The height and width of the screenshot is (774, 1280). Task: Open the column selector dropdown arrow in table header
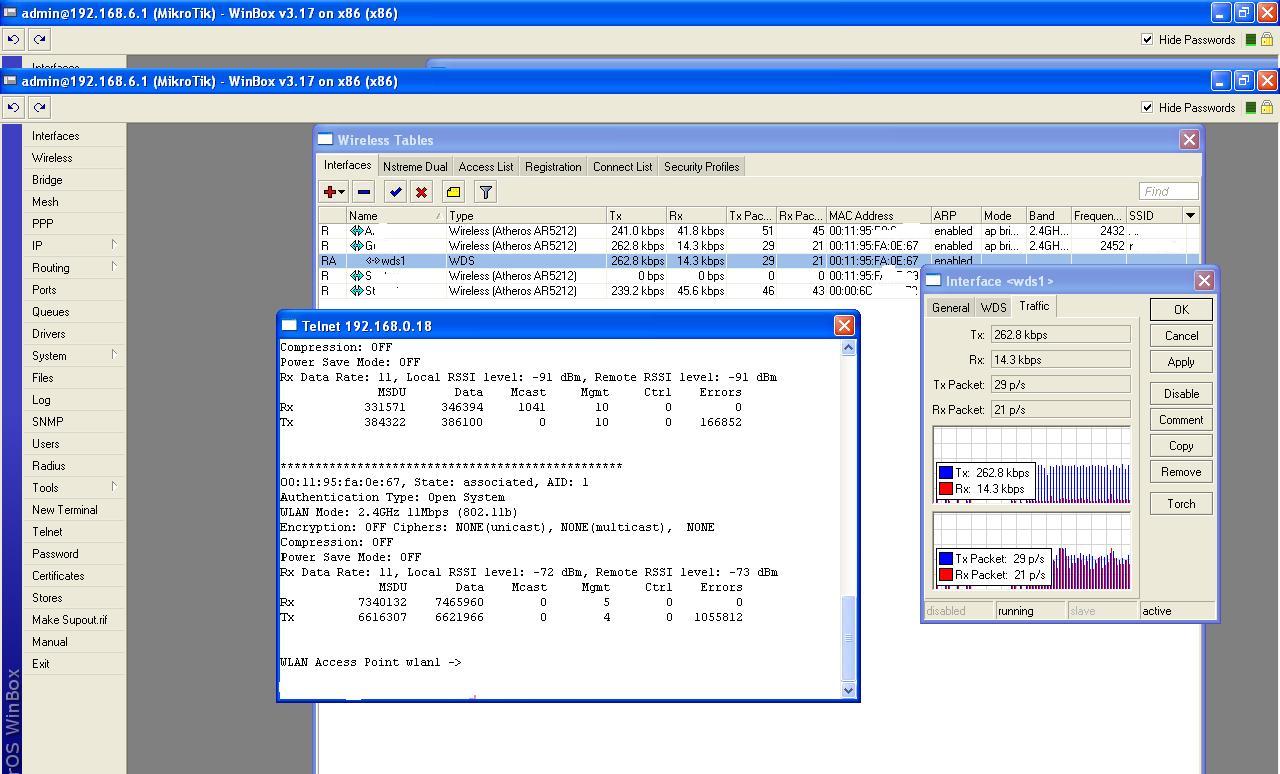coord(1190,215)
